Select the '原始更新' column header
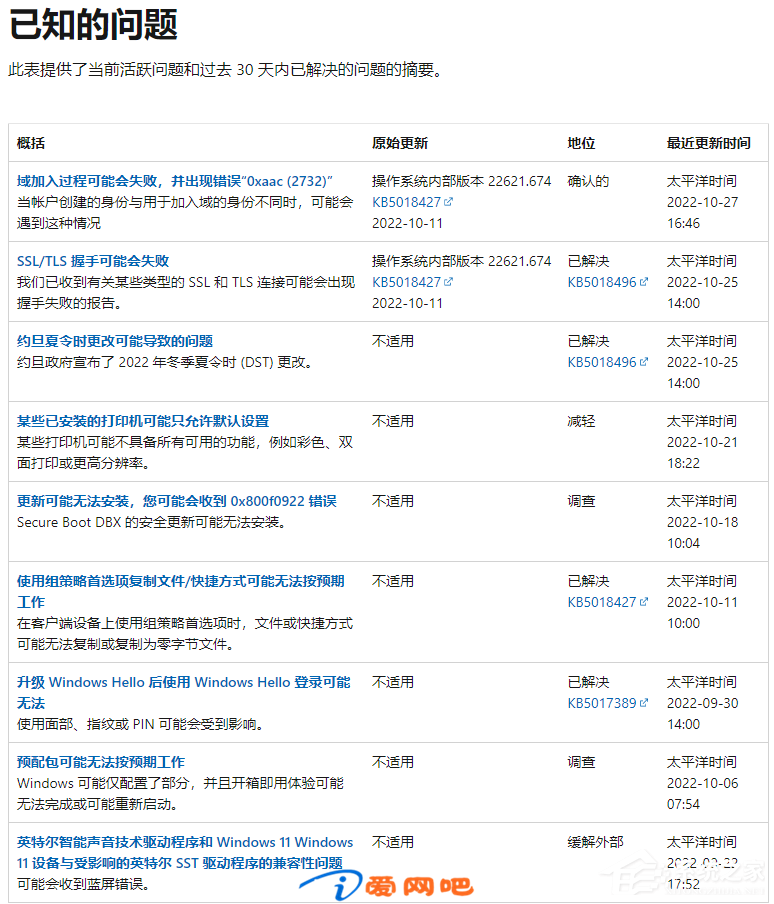The height and width of the screenshot is (904, 774). click(x=399, y=143)
